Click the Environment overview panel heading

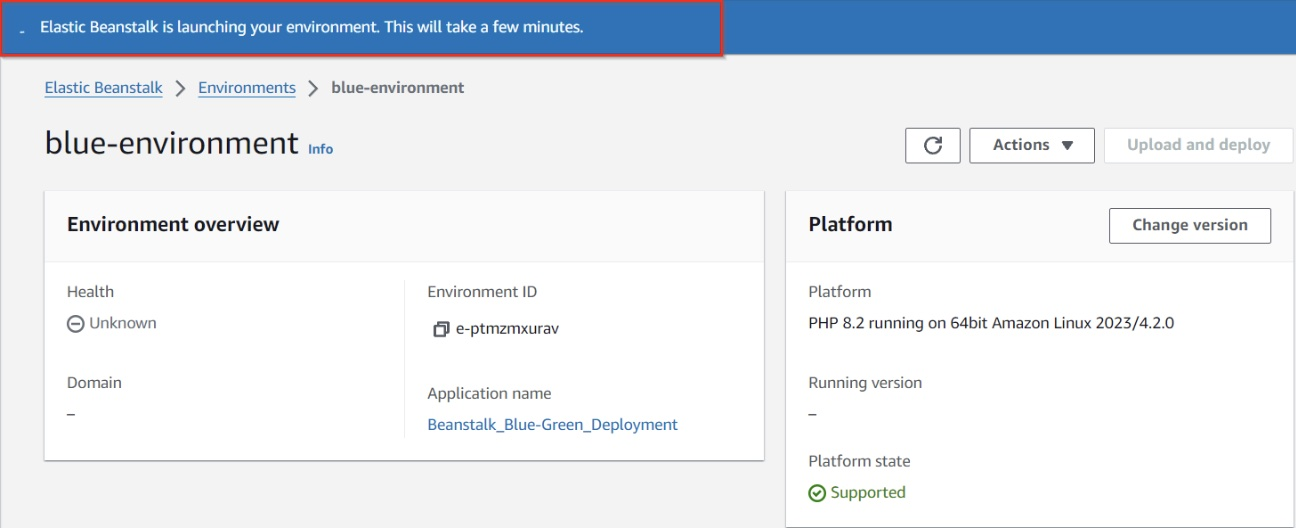(x=173, y=225)
